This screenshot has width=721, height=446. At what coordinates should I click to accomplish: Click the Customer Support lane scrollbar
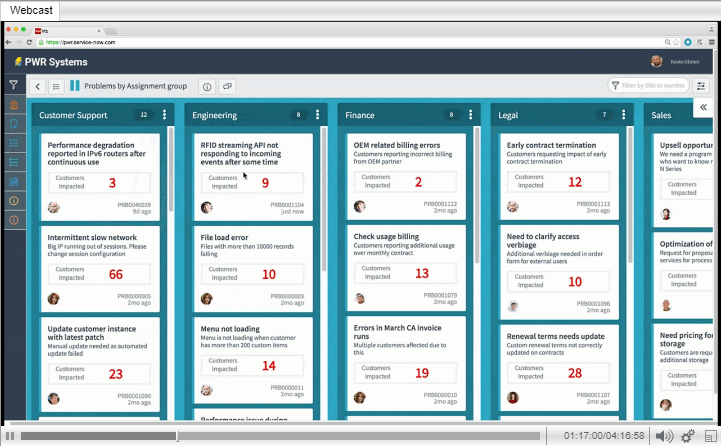point(171,169)
